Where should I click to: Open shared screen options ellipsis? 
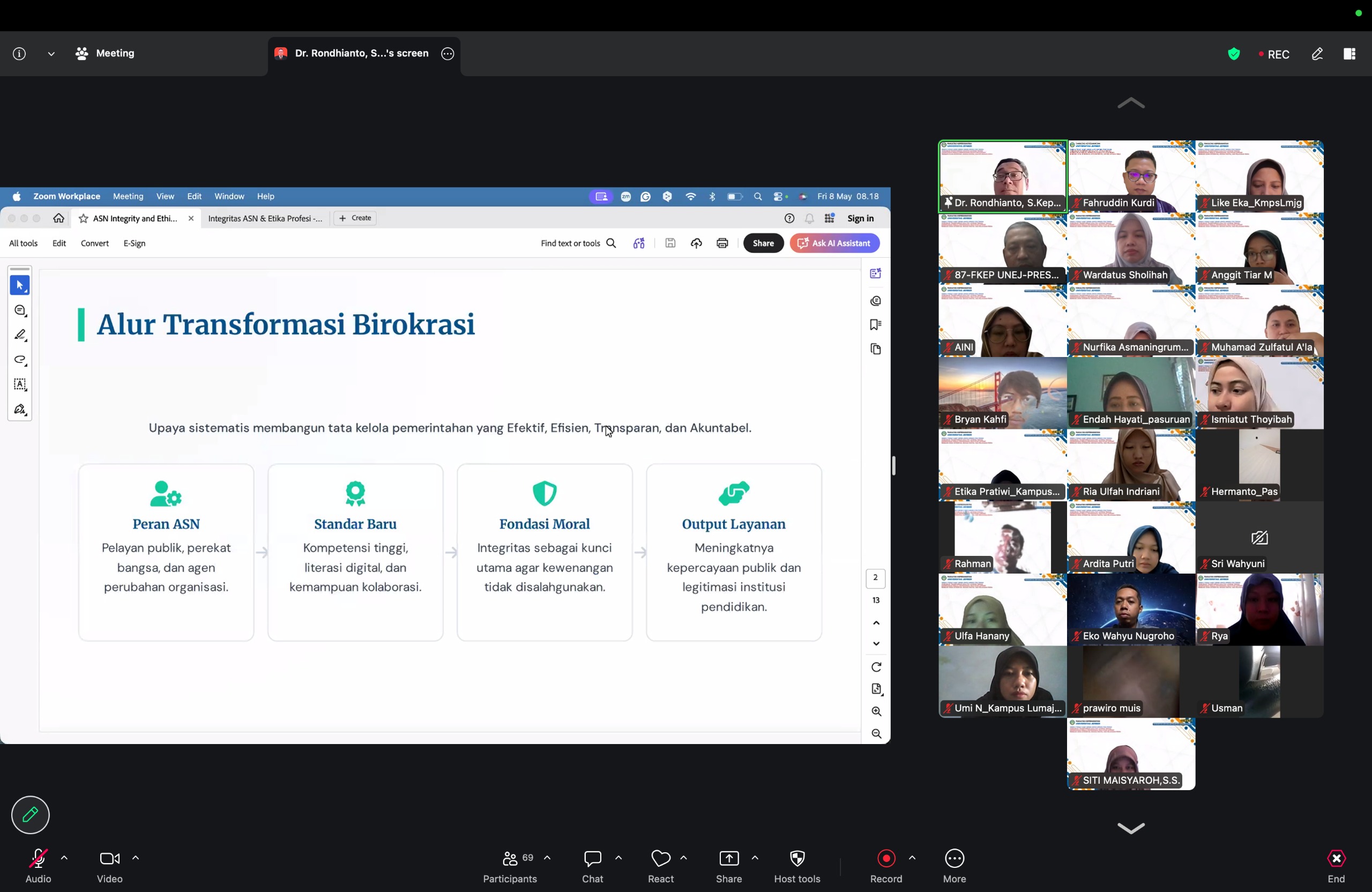tap(448, 54)
